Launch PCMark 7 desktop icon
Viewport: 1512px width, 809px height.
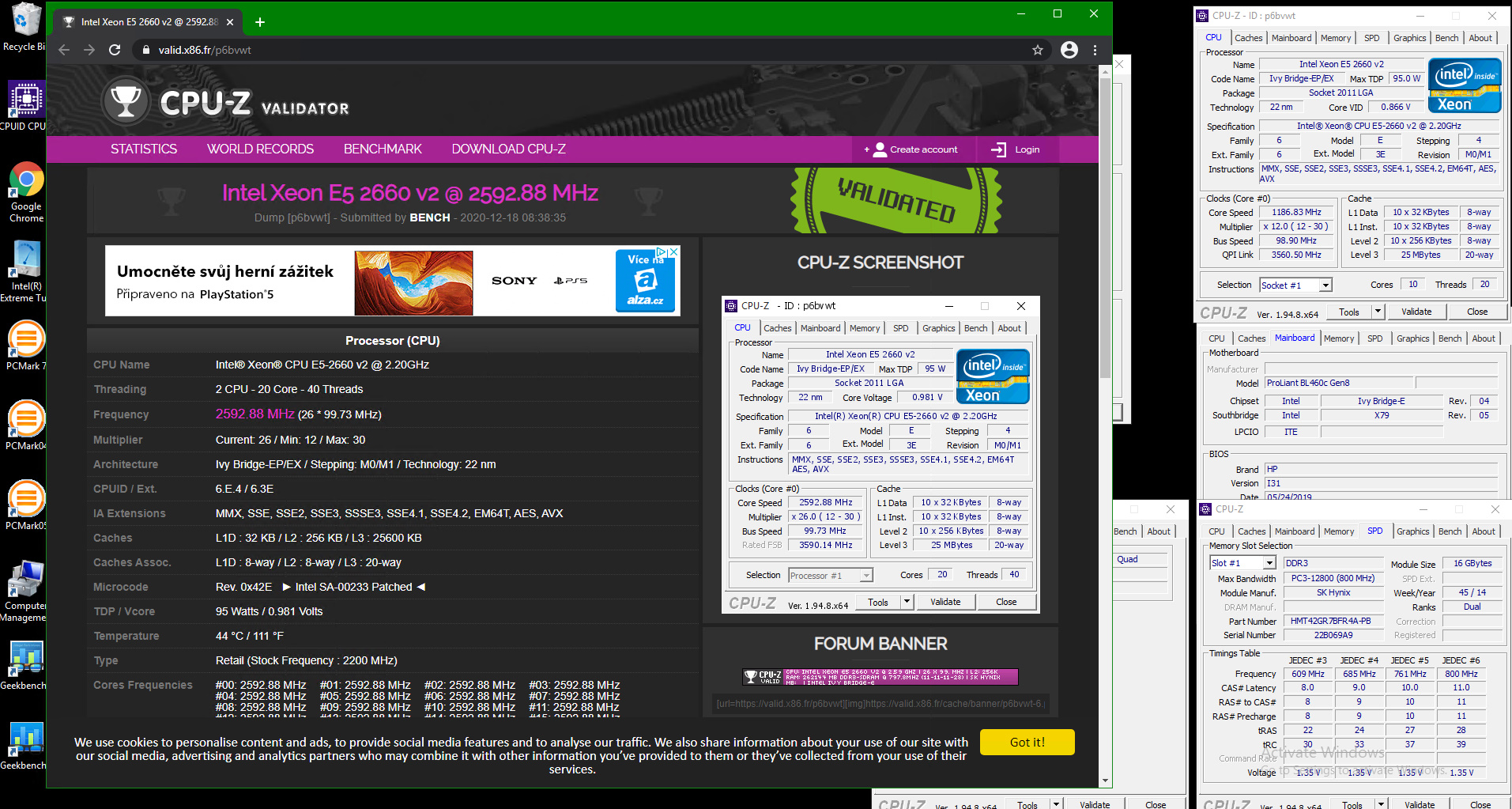(25, 346)
